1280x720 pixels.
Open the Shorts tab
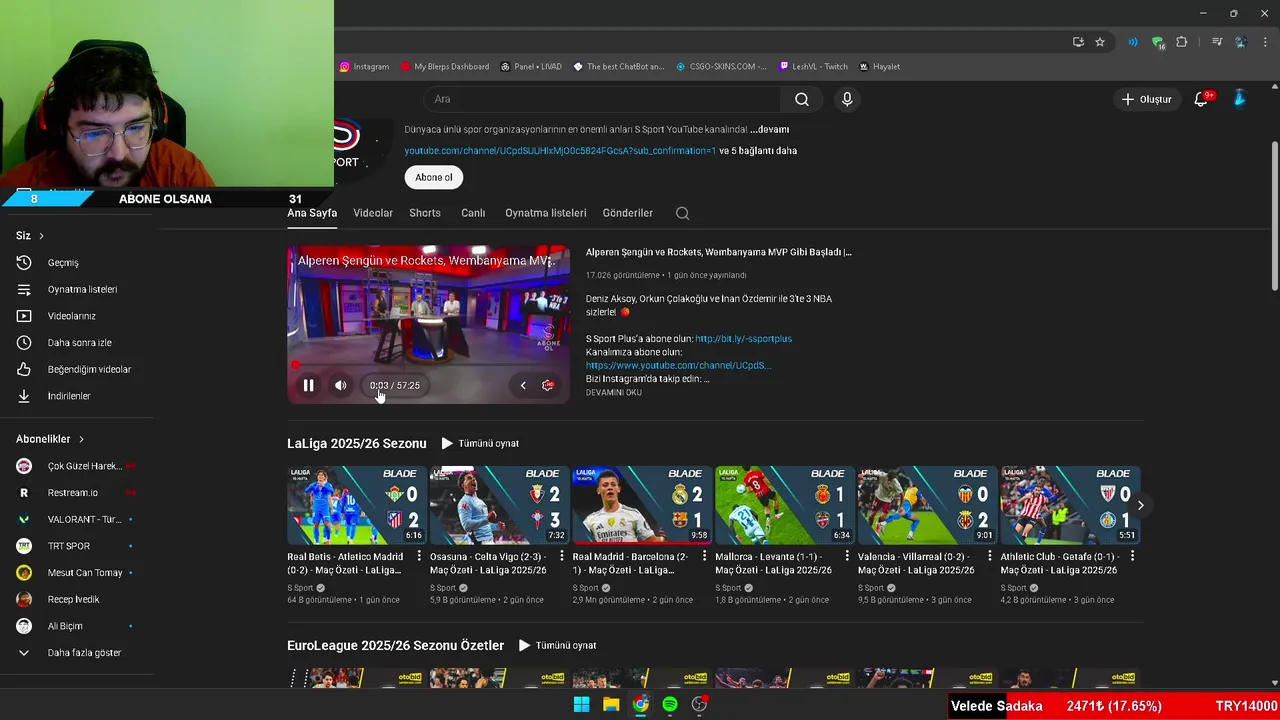pyautogui.click(x=425, y=213)
